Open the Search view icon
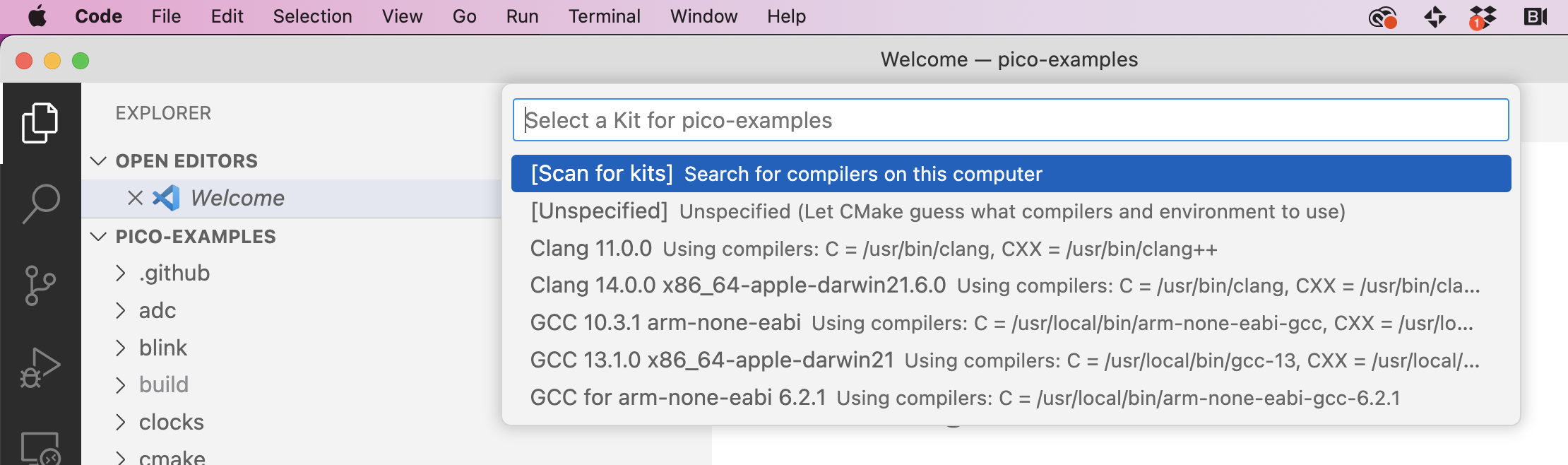This screenshot has height=465, width=1568. click(x=40, y=204)
